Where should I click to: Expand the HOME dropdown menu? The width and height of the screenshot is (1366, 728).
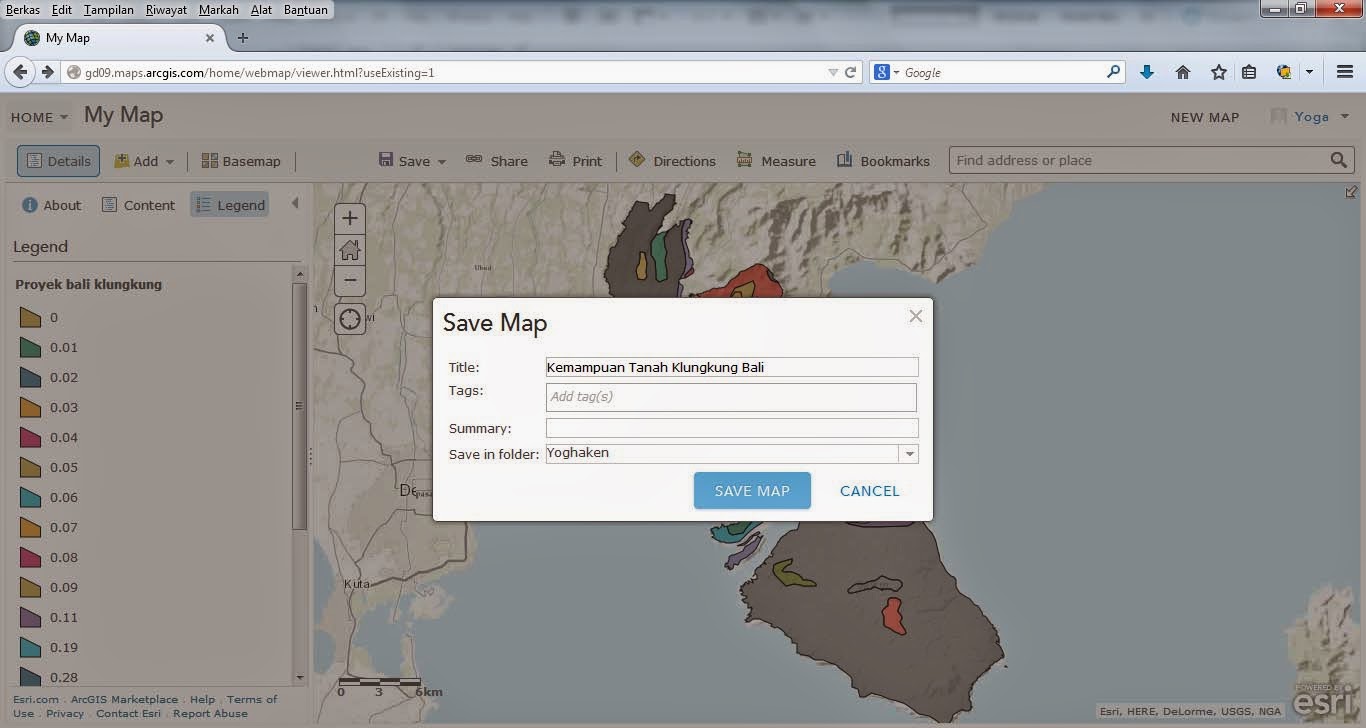(x=39, y=117)
